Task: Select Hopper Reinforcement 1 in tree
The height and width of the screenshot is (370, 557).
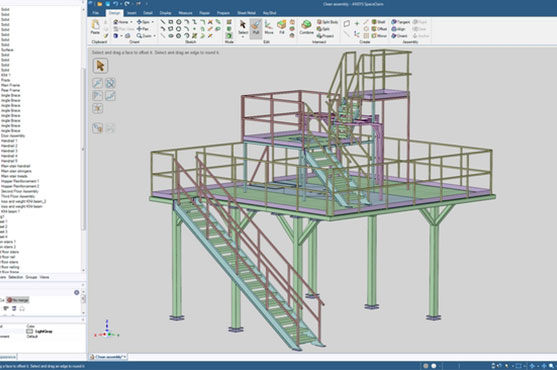Action: click(20, 181)
